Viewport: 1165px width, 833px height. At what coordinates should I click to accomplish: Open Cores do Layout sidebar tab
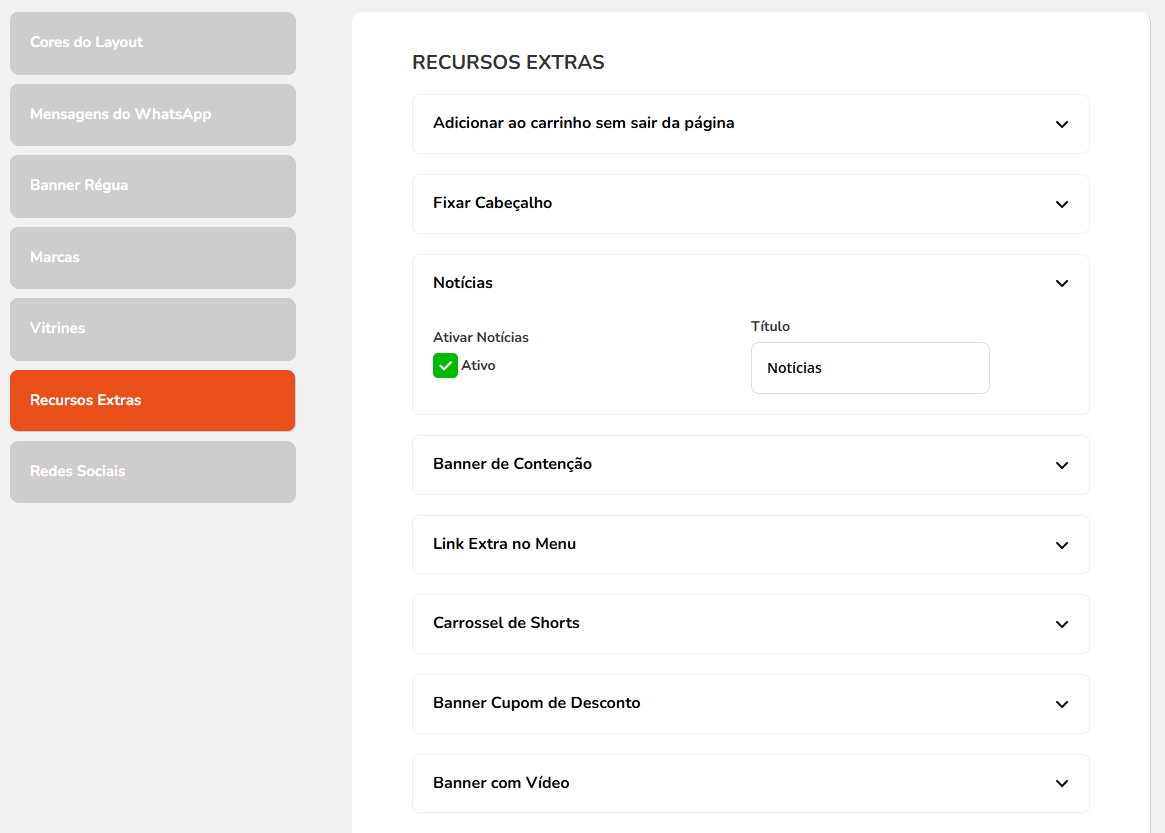[x=152, y=43]
